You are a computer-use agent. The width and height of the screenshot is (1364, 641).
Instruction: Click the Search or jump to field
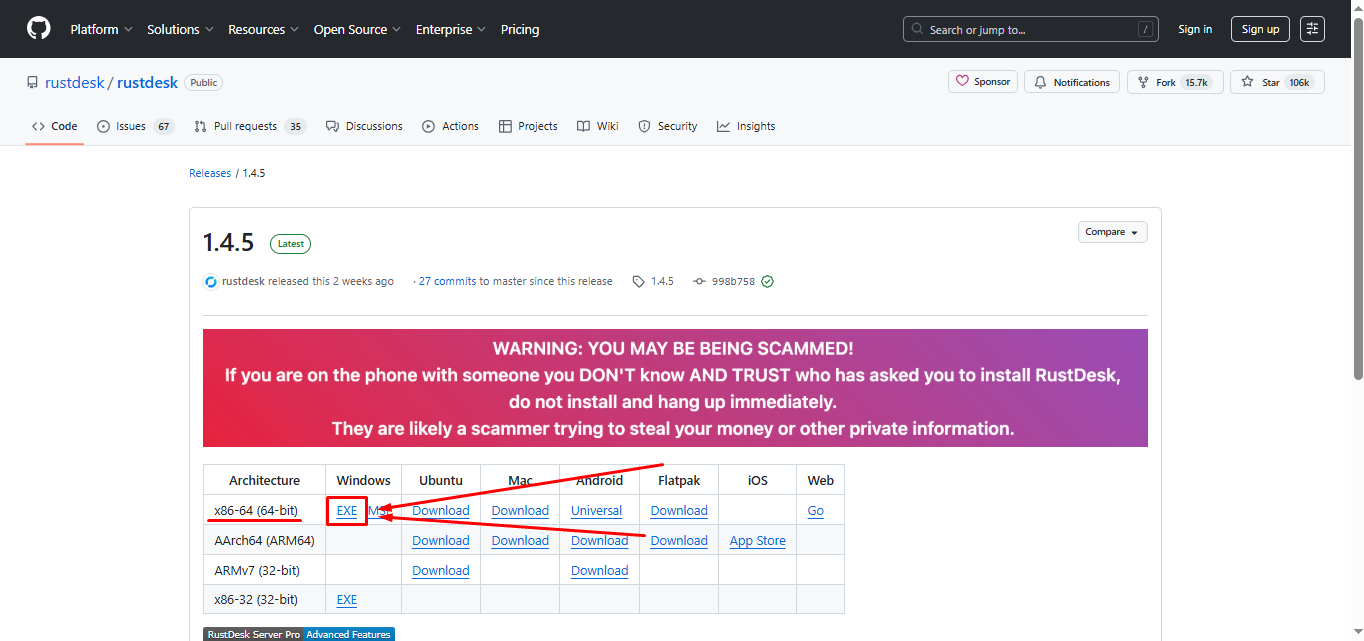[1033, 29]
